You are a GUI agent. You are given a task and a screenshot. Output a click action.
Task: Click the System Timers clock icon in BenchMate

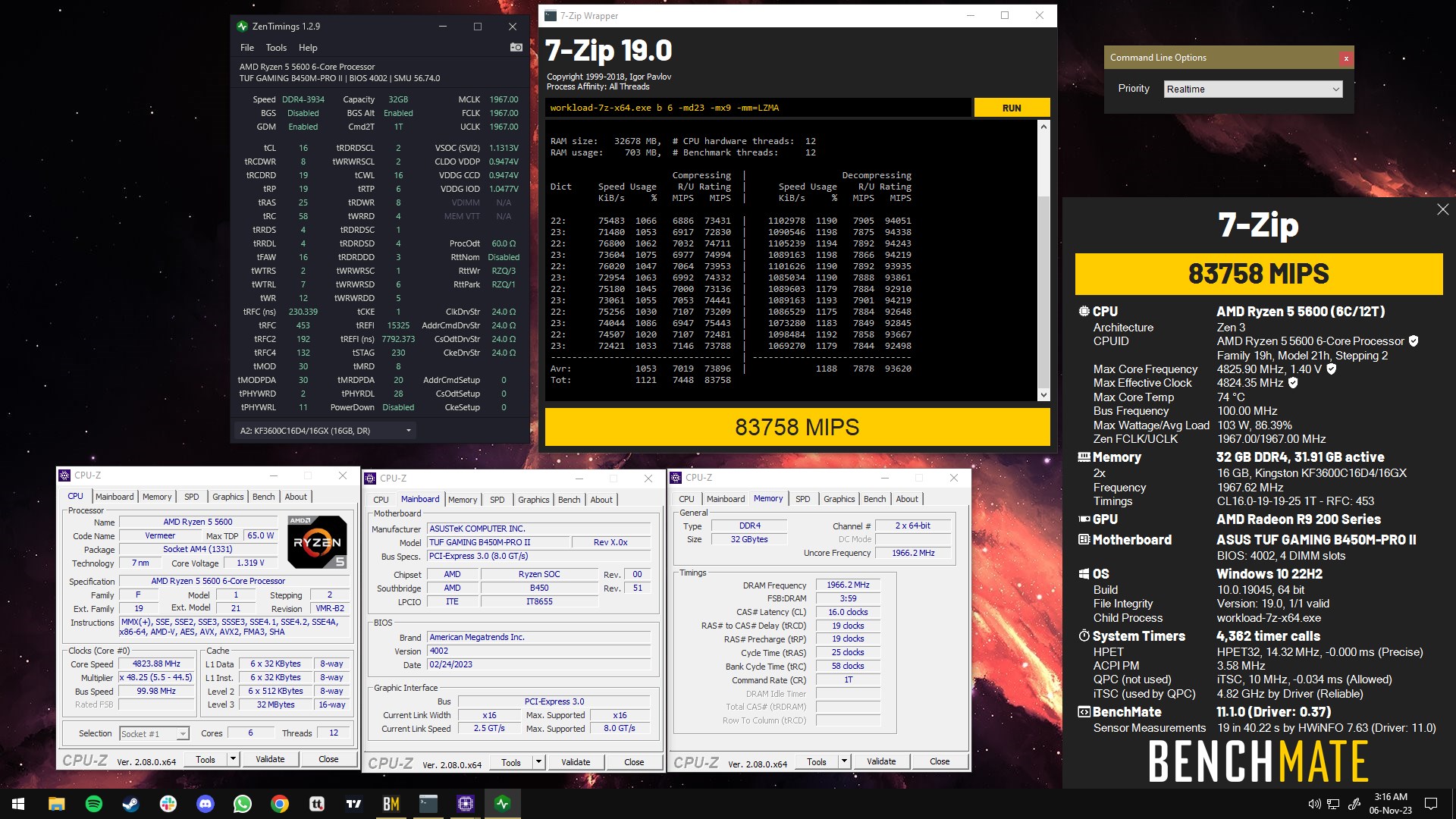click(1084, 636)
